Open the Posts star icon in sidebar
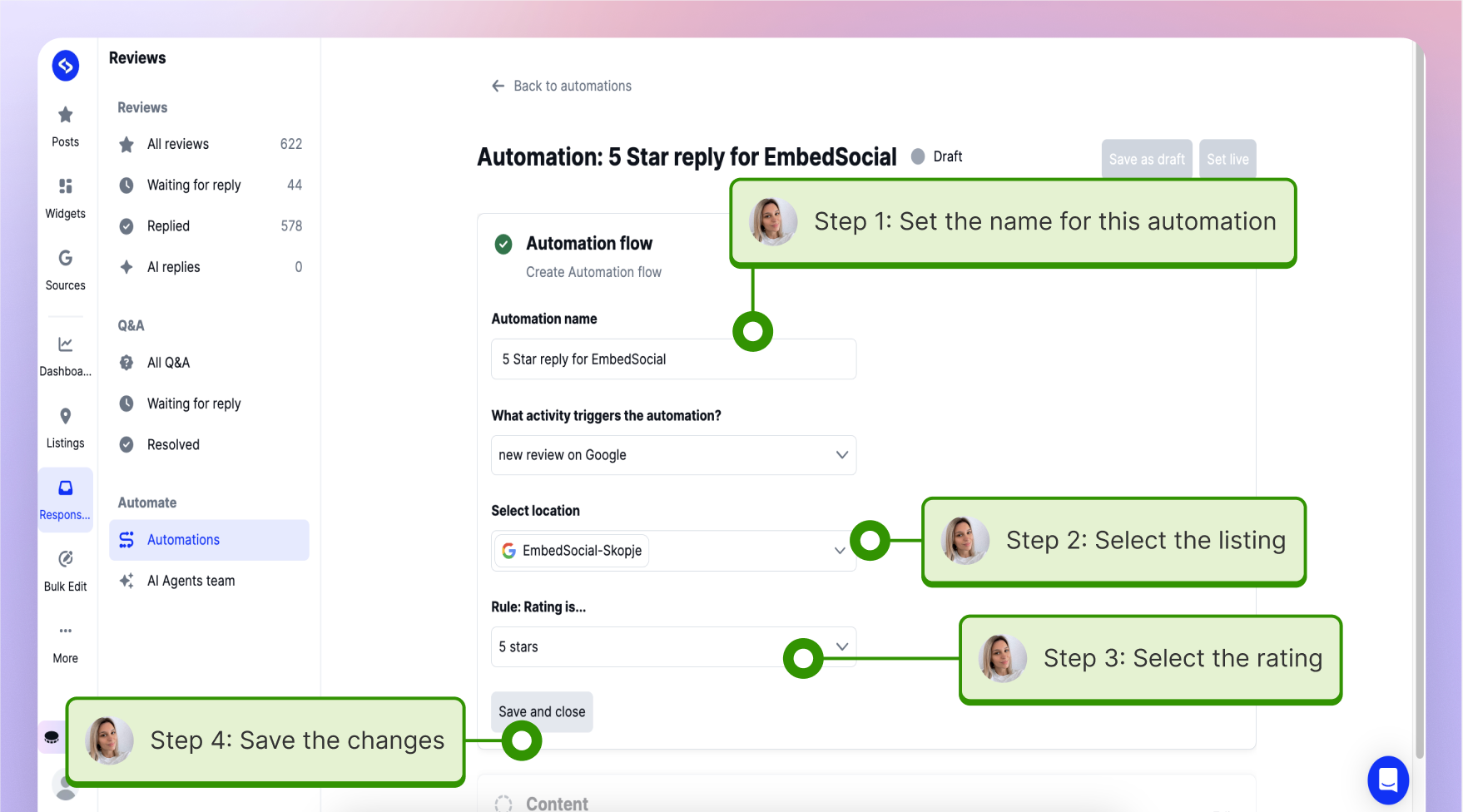 65,115
